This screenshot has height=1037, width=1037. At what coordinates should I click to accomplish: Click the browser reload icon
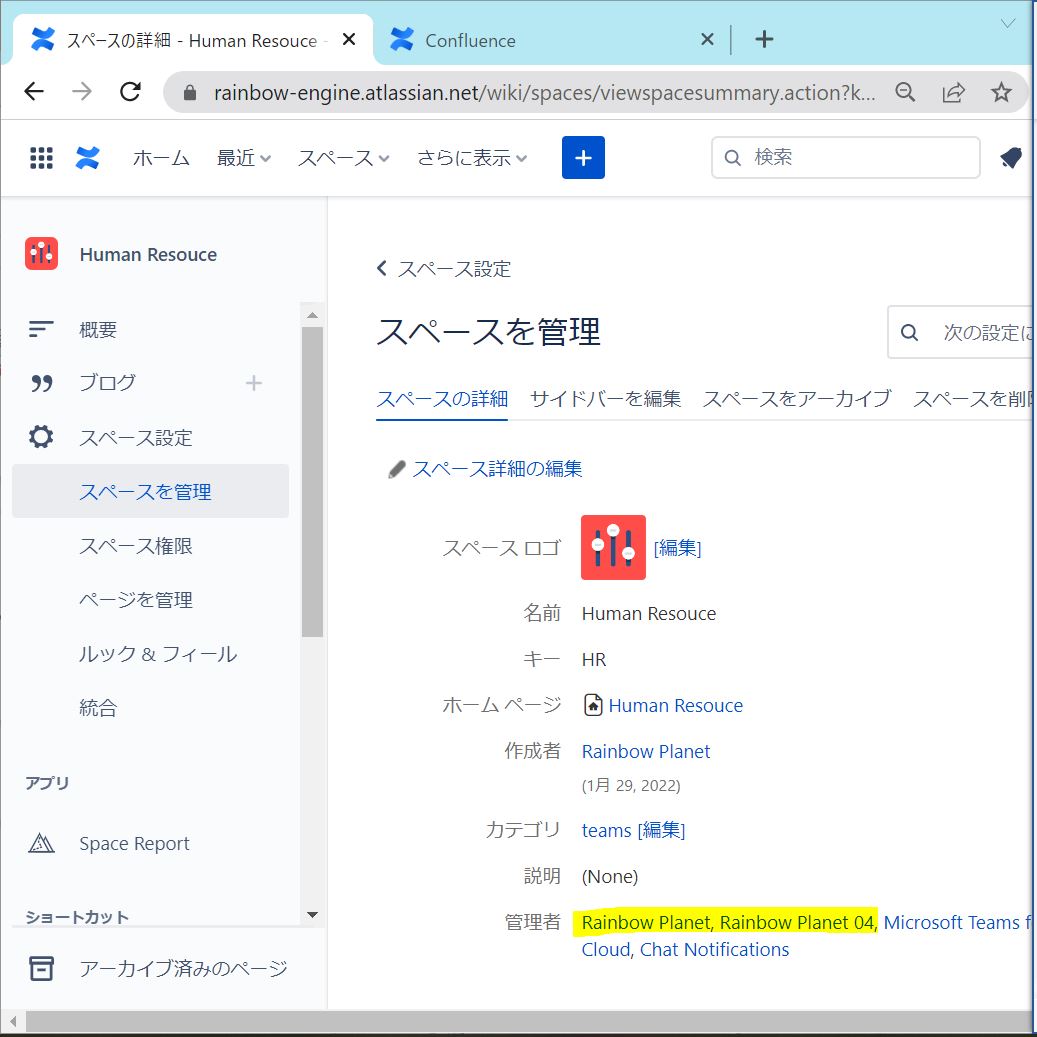coord(130,92)
